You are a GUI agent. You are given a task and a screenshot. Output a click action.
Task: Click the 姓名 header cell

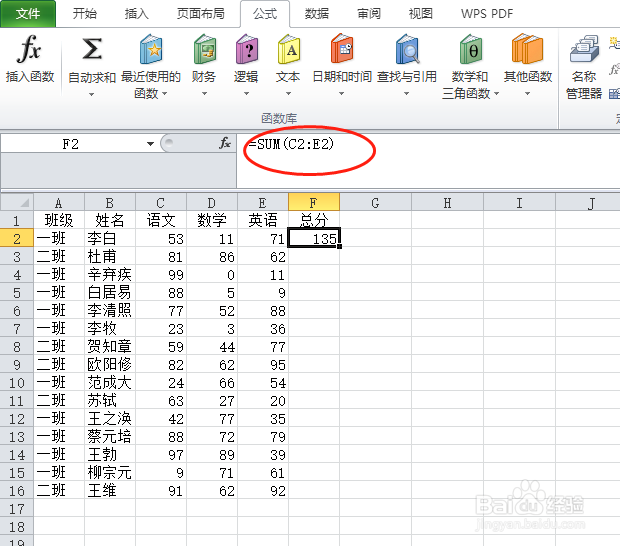coord(110,220)
